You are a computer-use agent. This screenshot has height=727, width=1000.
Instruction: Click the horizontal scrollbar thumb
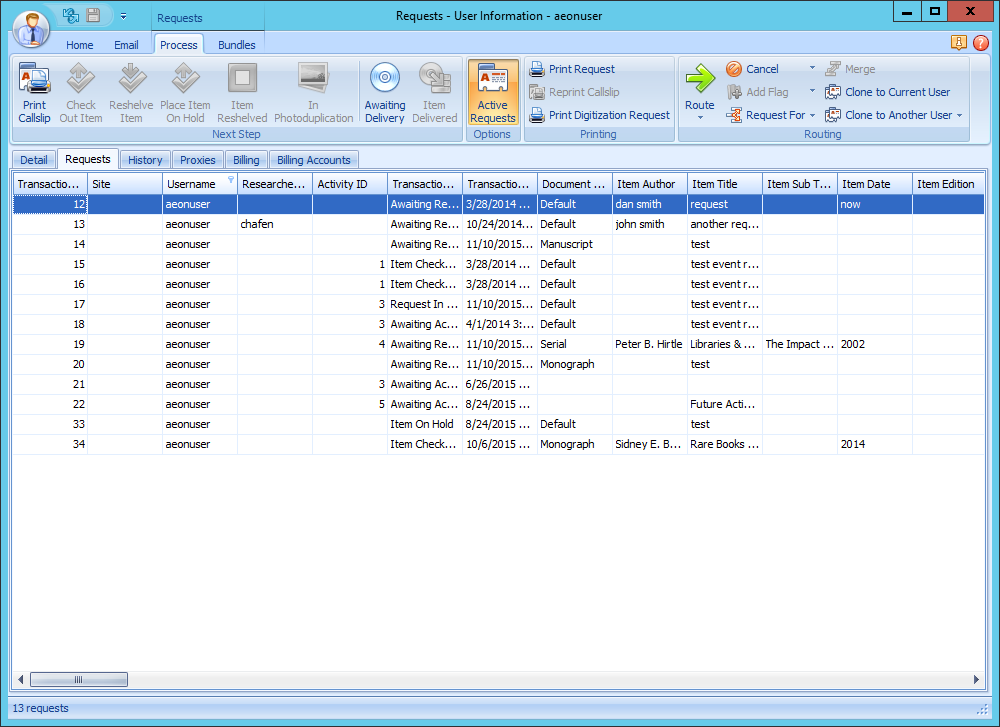[78, 680]
